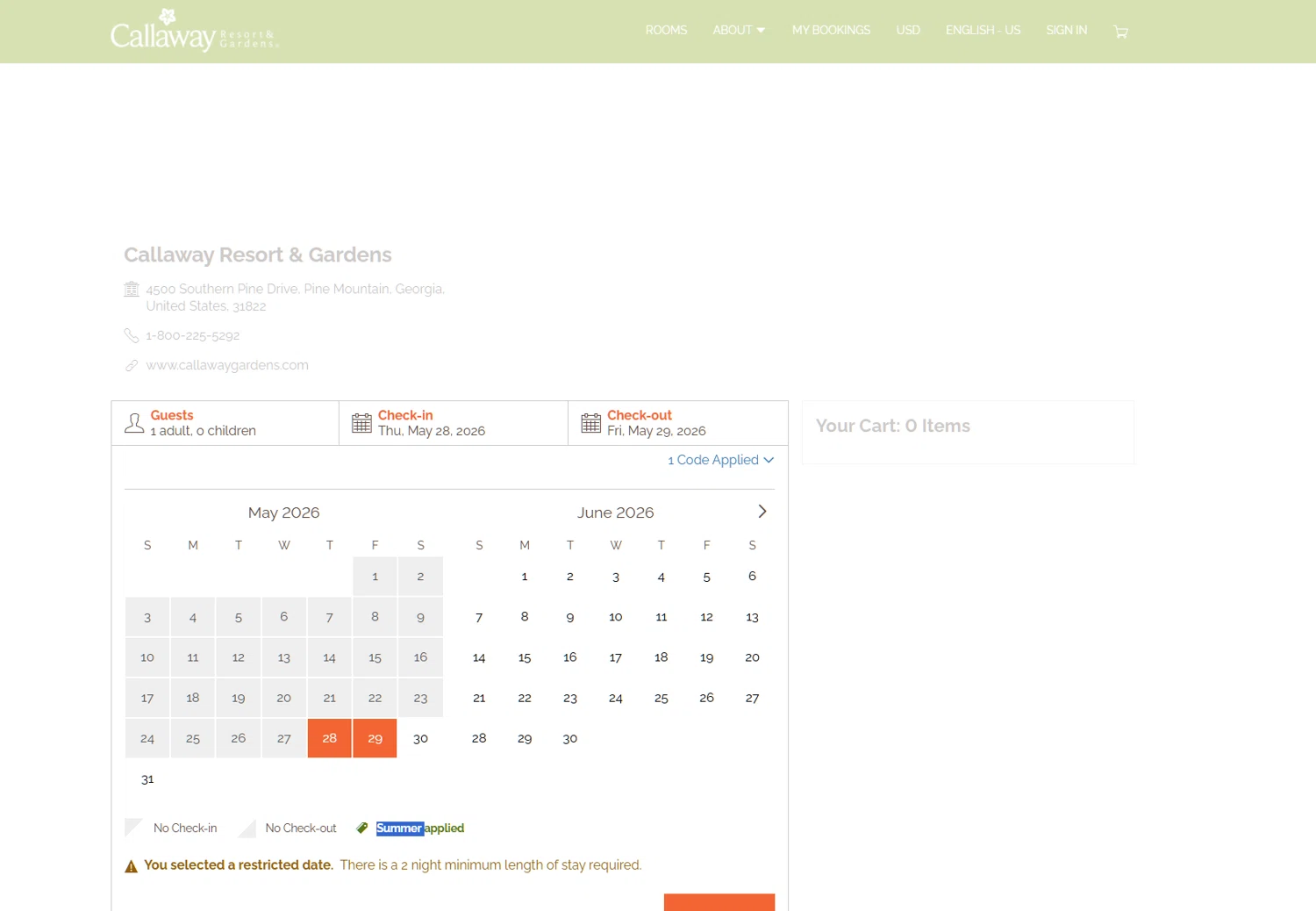Click the 'No Check-in' legend label
This screenshot has width=1316, height=911.
[185, 828]
